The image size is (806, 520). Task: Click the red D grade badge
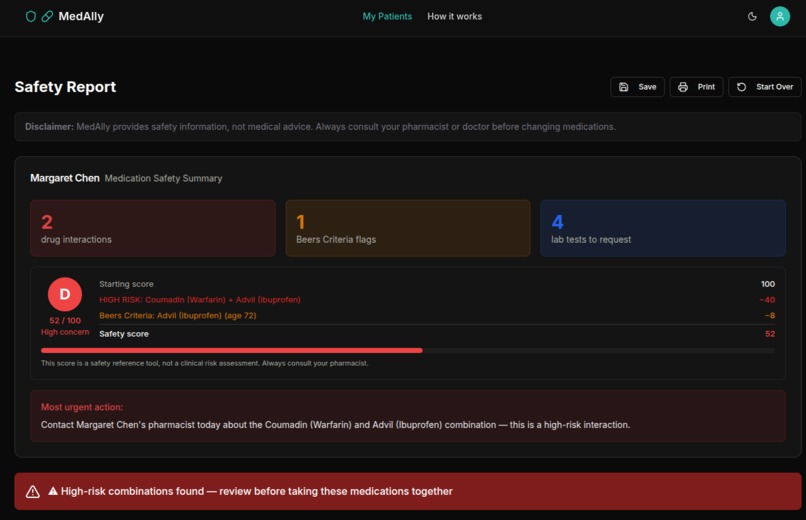pos(65,294)
